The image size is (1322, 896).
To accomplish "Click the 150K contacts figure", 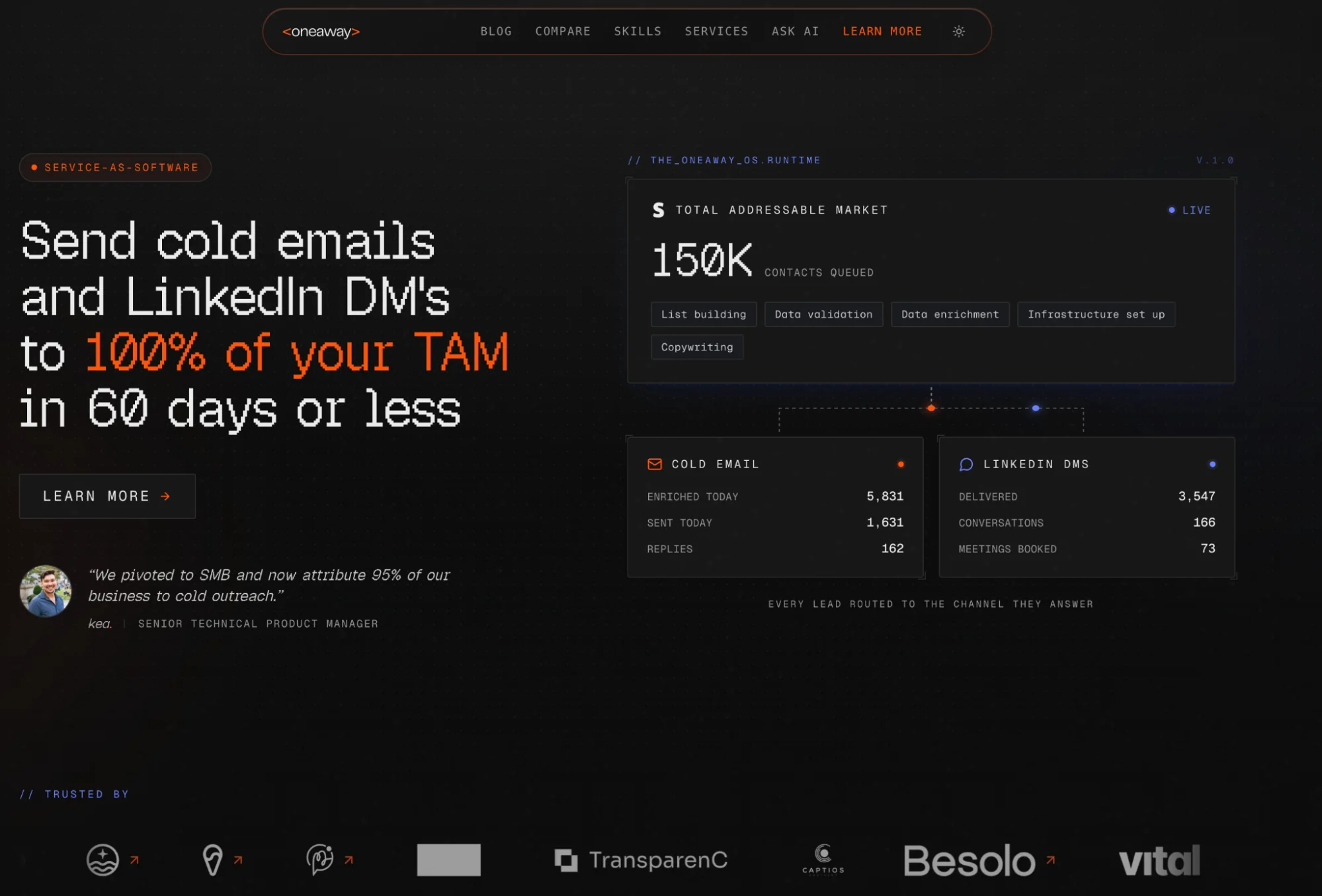I will (702, 260).
